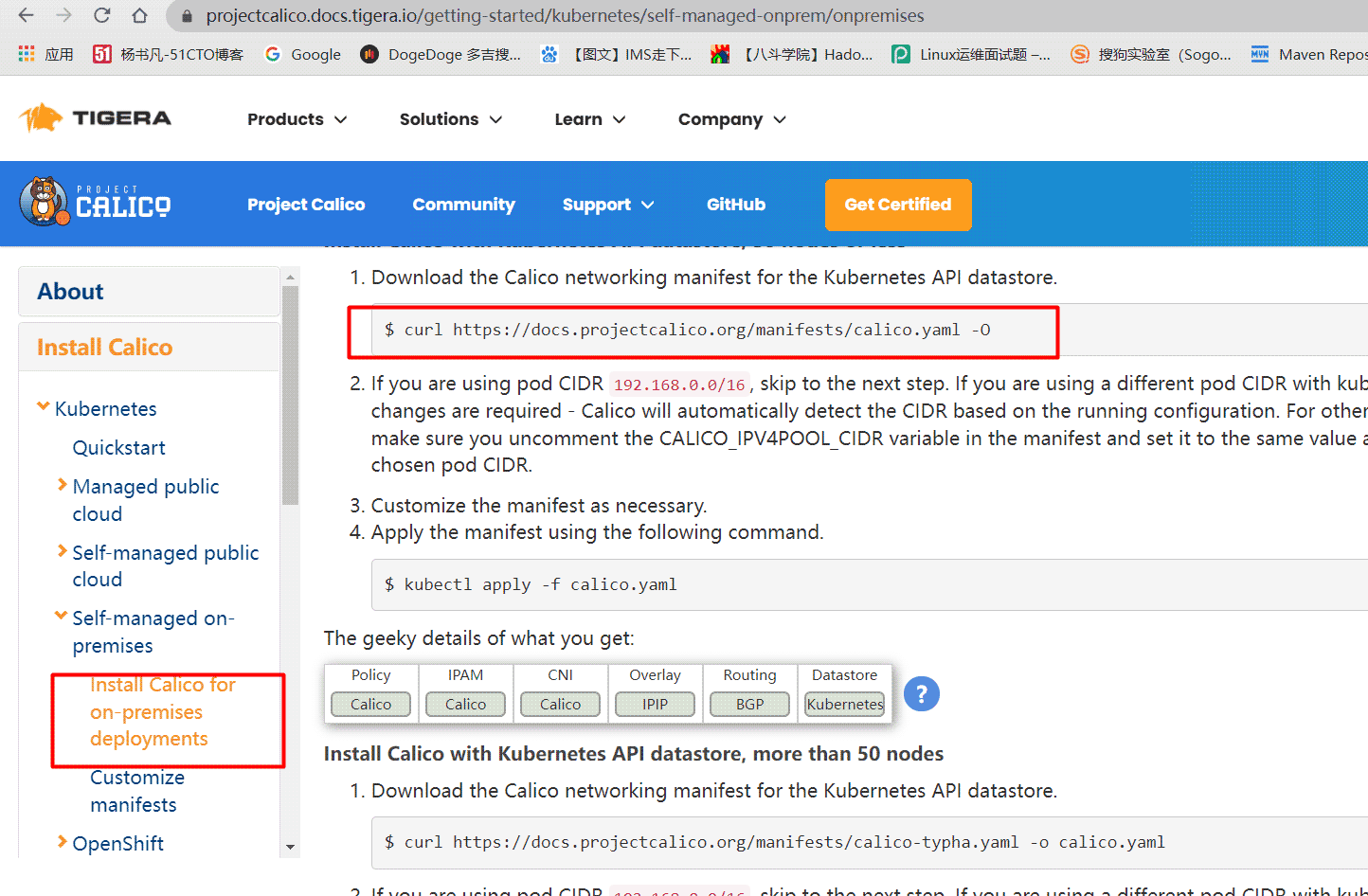Open the Community nav item
This screenshot has height=896, width=1368.
463,205
